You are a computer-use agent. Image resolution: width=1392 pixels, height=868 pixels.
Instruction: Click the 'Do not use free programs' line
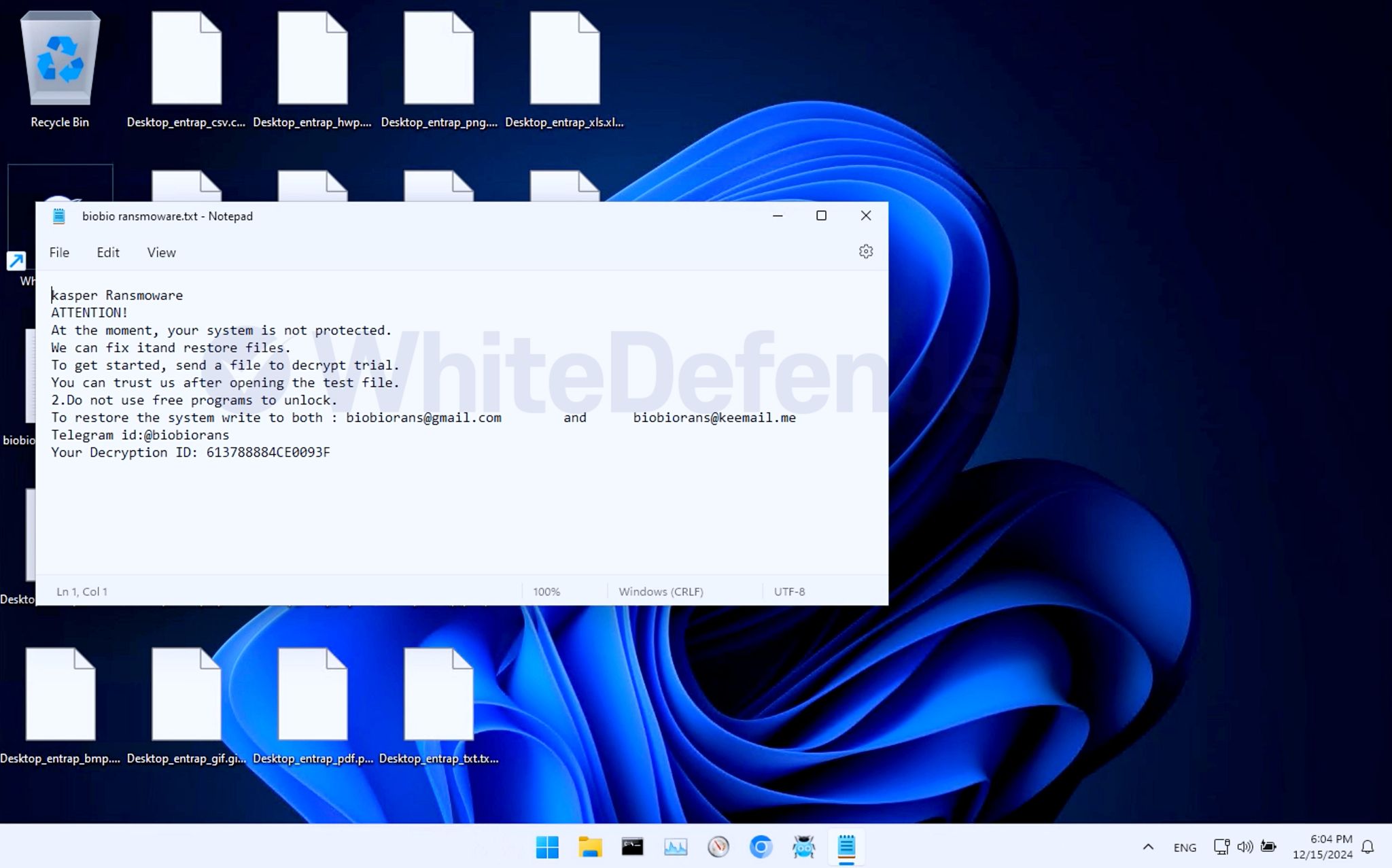pyautogui.click(x=194, y=400)
